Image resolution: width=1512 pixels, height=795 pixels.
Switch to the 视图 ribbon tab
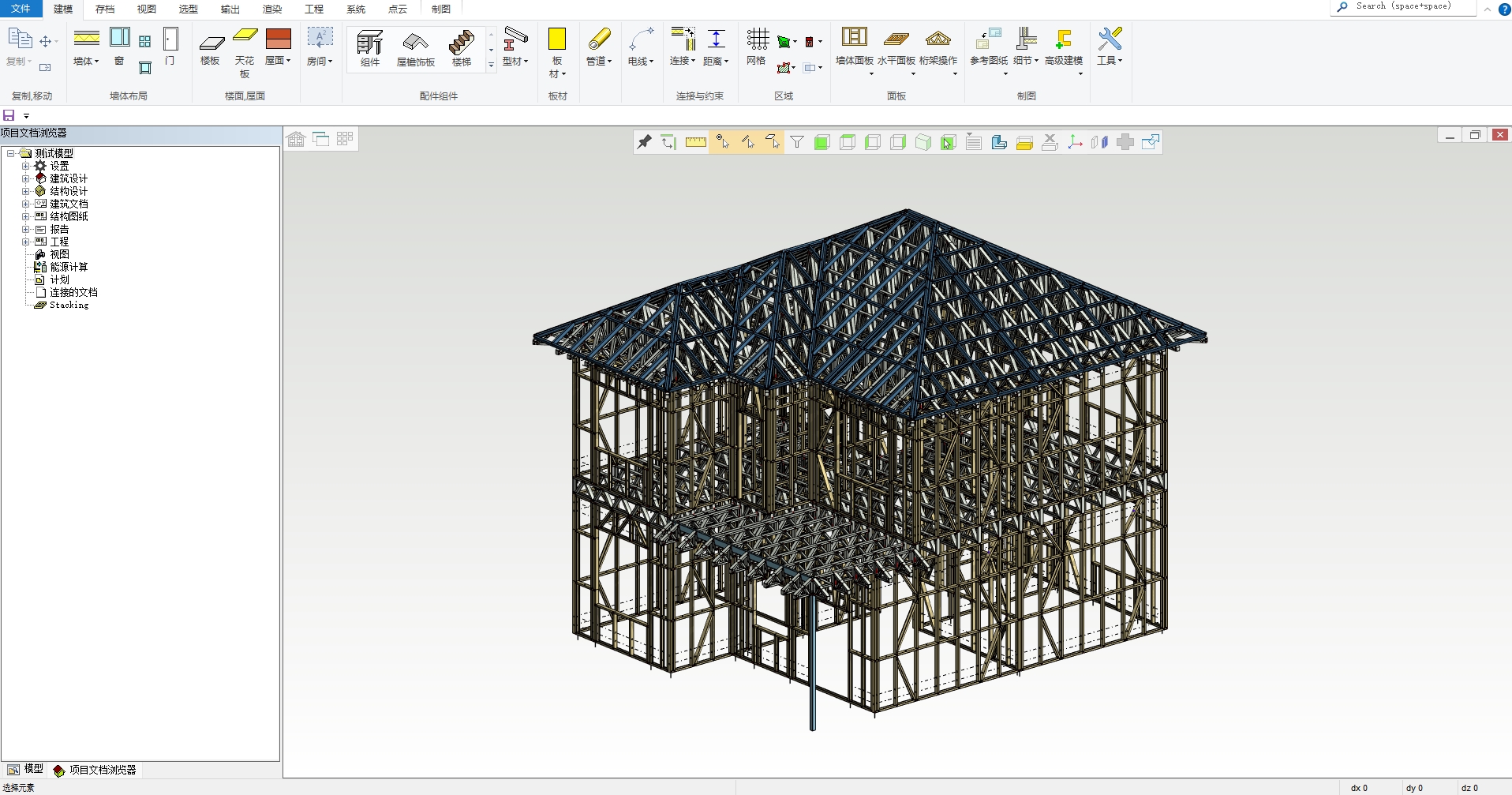[x=147, y=9]
